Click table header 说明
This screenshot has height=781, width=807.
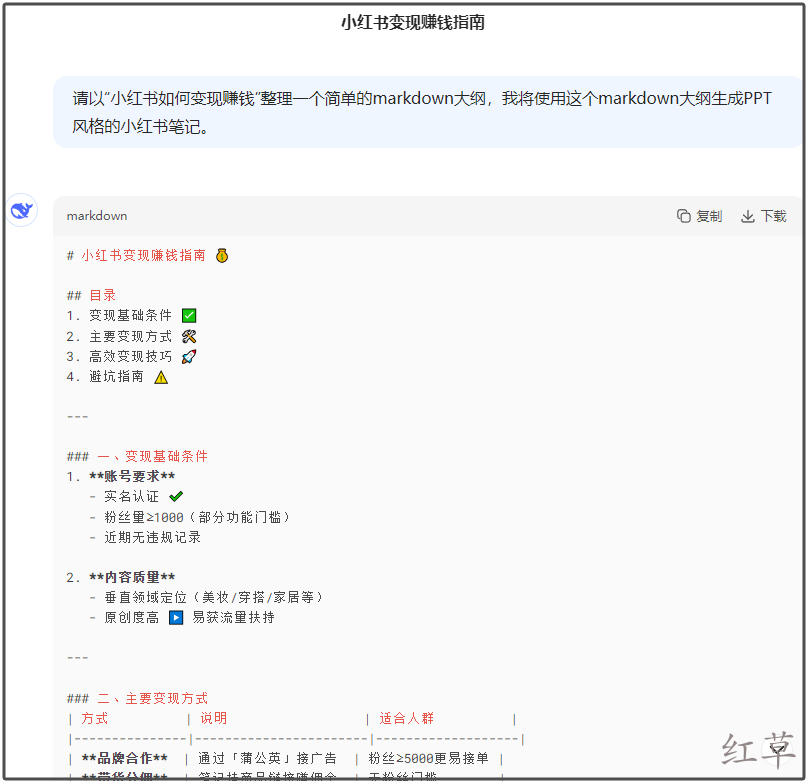214,718
